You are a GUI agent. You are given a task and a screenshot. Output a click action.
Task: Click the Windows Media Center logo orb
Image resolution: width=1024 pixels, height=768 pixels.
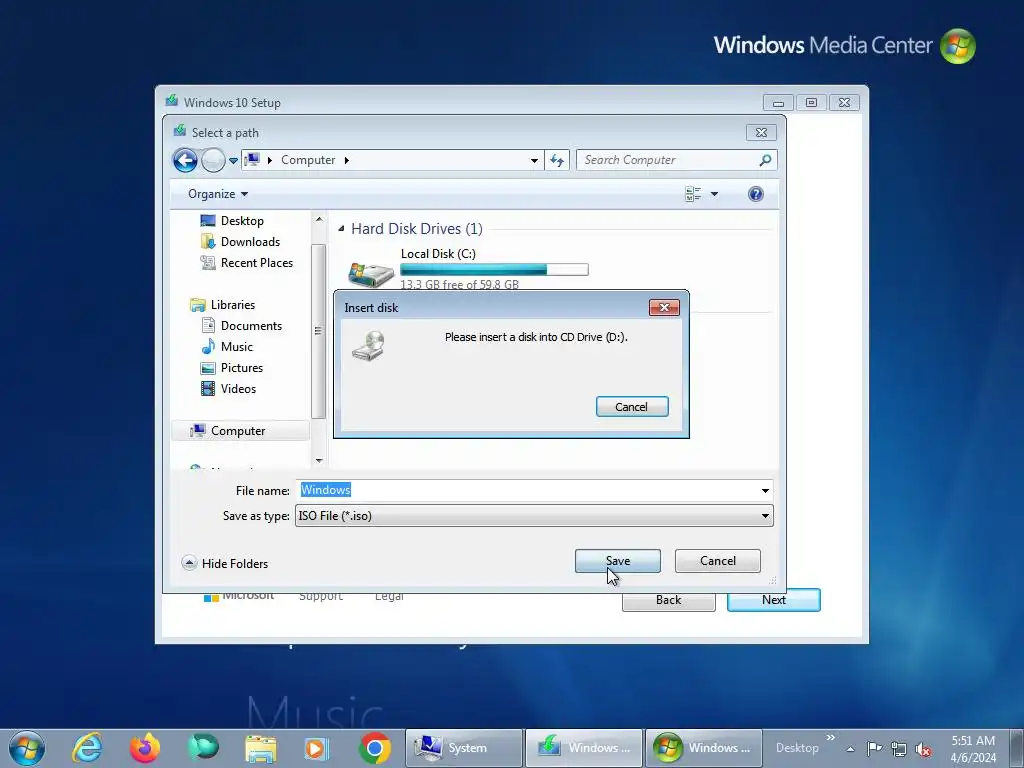pos(957,46)
